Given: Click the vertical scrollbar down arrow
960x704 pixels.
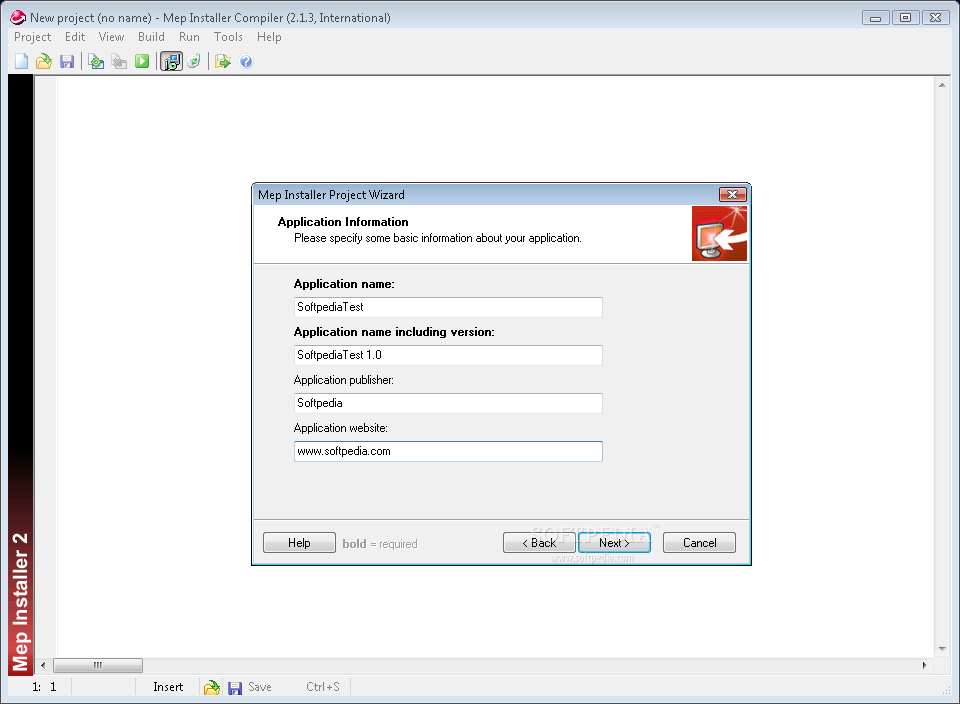Looking at the screenshot, I should [x=942, y=649].
